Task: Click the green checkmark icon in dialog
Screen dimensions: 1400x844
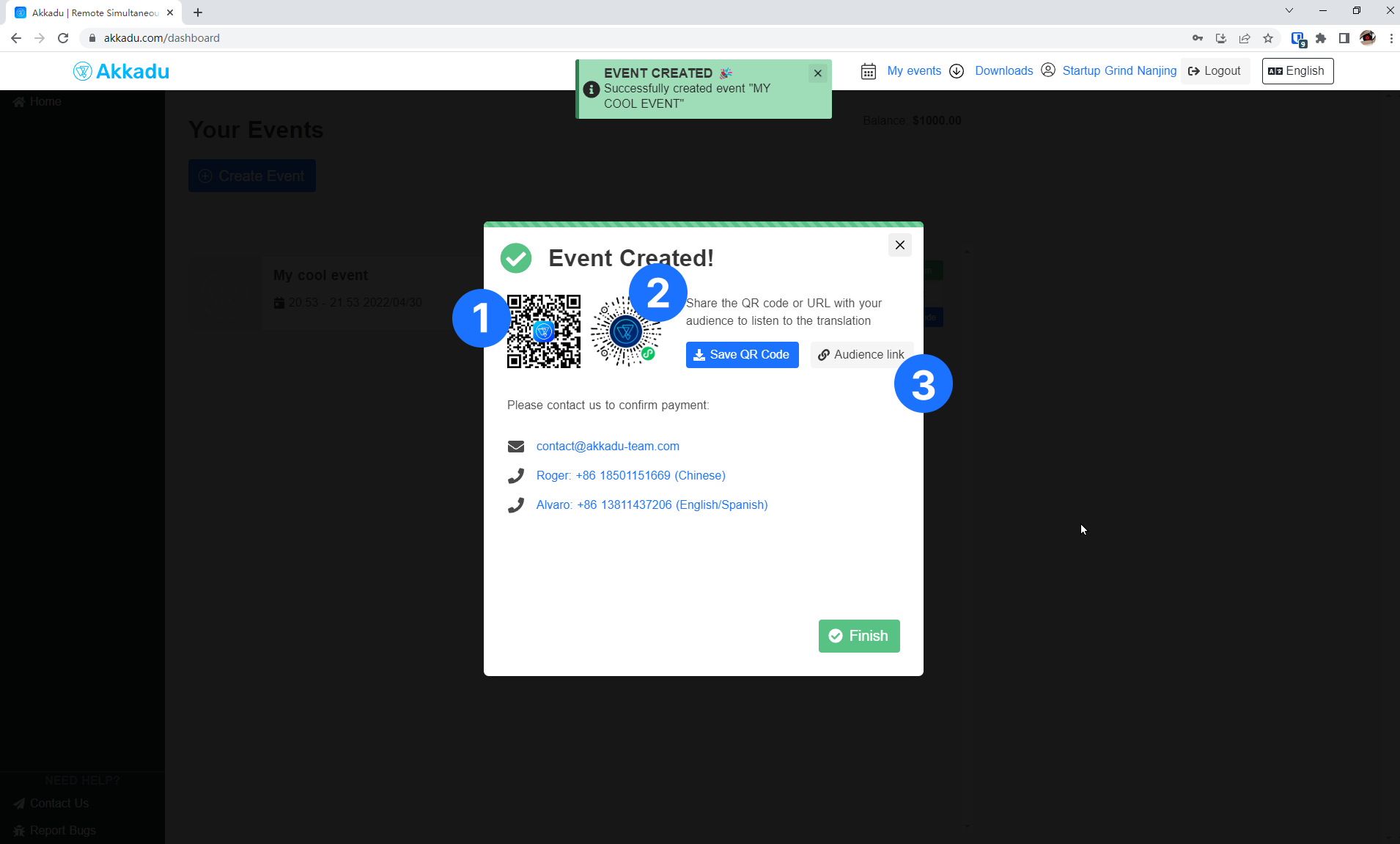Action: pos(516,258)
